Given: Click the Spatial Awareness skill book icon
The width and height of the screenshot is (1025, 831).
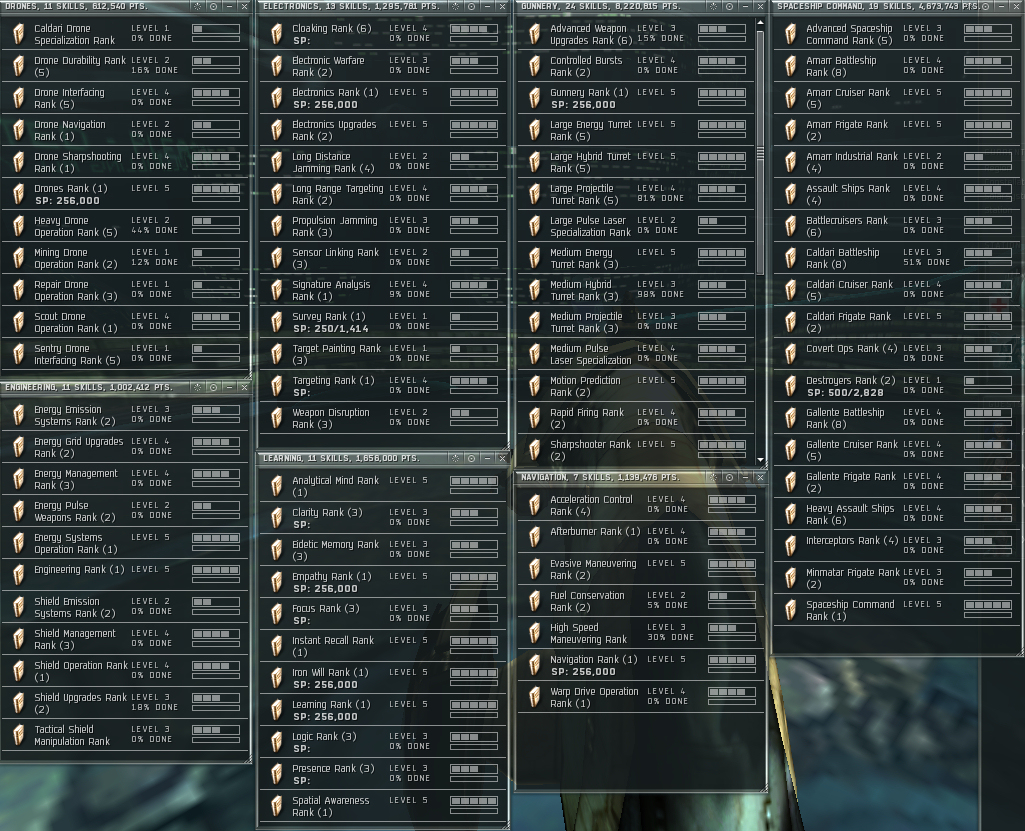Looking at the screenshot, I should (x=277, y=806).
